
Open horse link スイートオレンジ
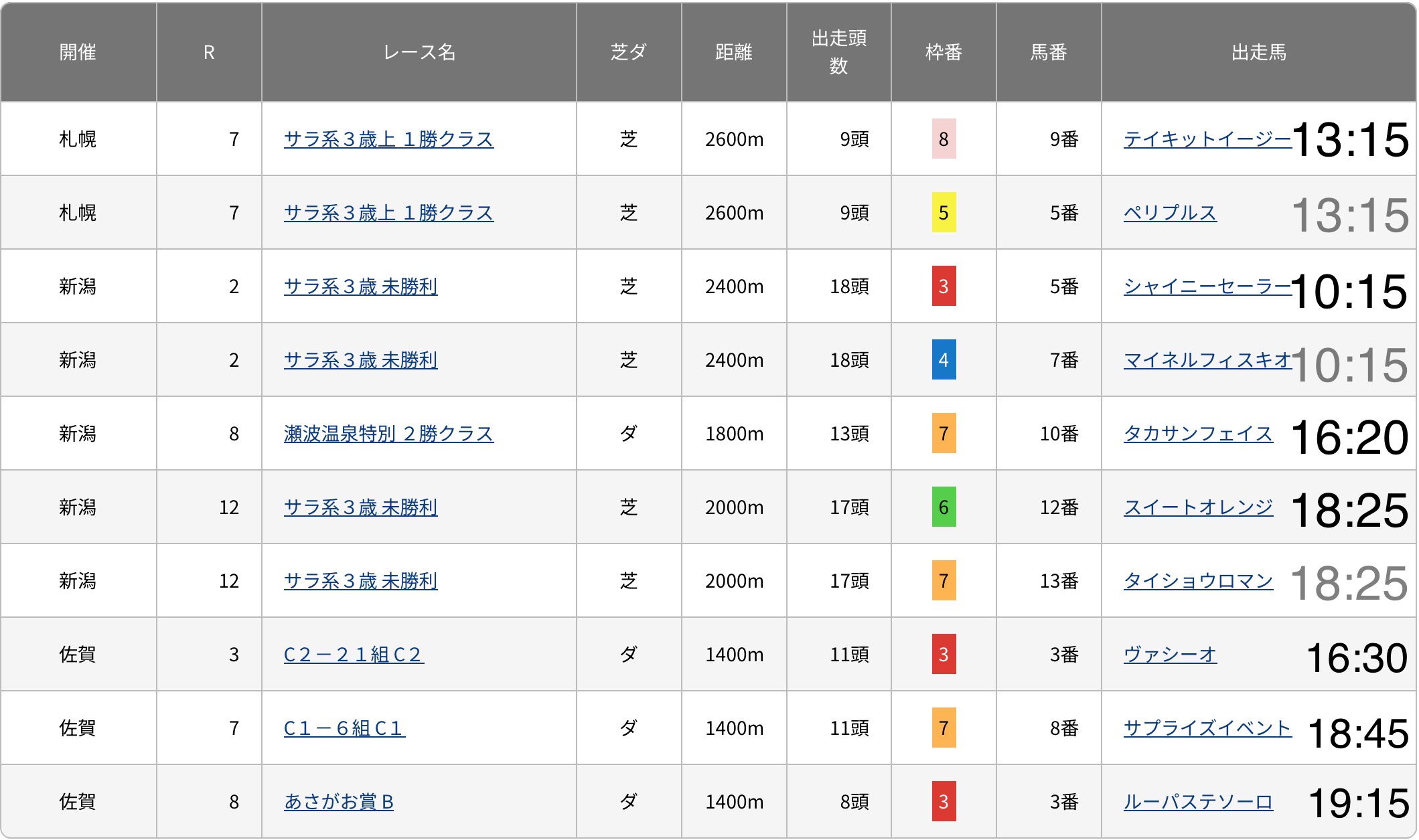1197,507
